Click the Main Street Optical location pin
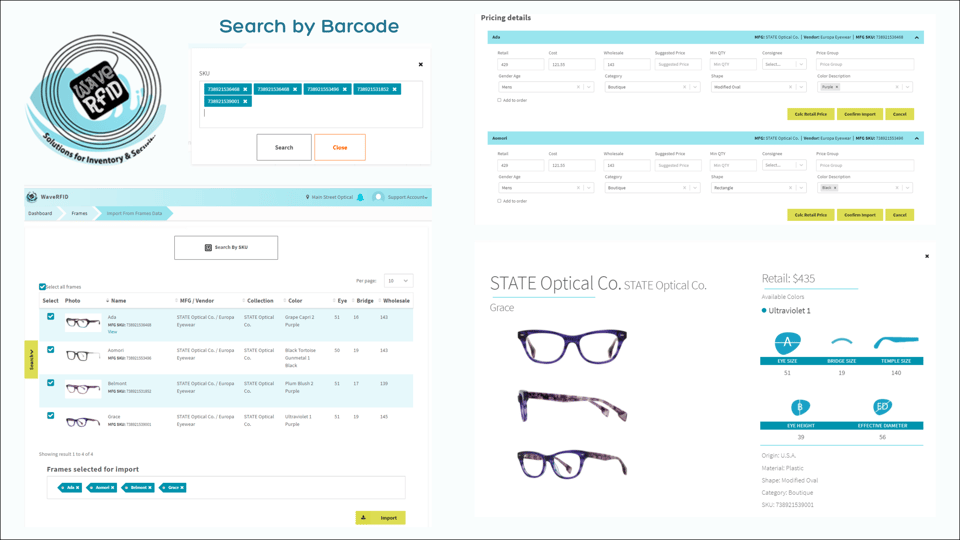The width and height of the screenshot is (960, 540). 307,197
